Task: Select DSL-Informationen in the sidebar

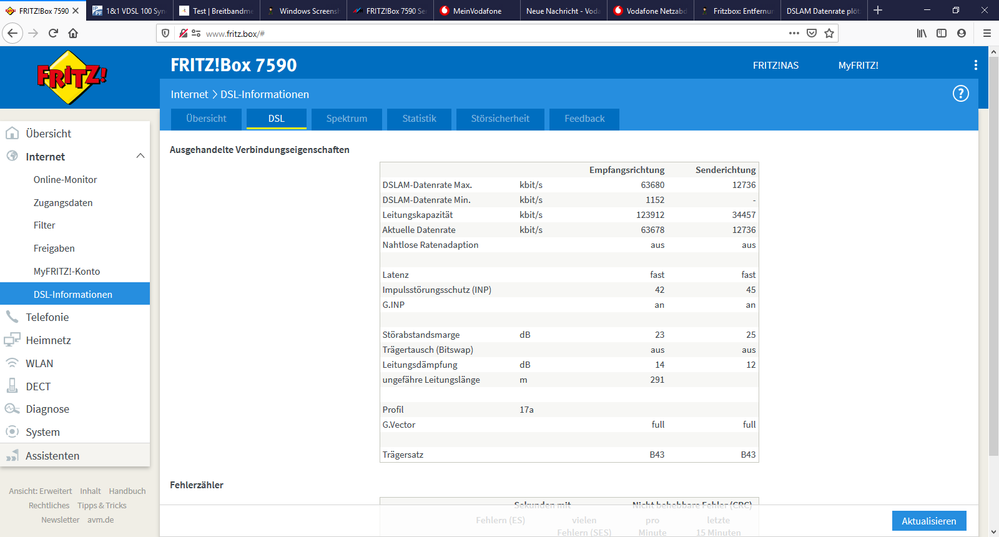Action: tap(75, 294)
